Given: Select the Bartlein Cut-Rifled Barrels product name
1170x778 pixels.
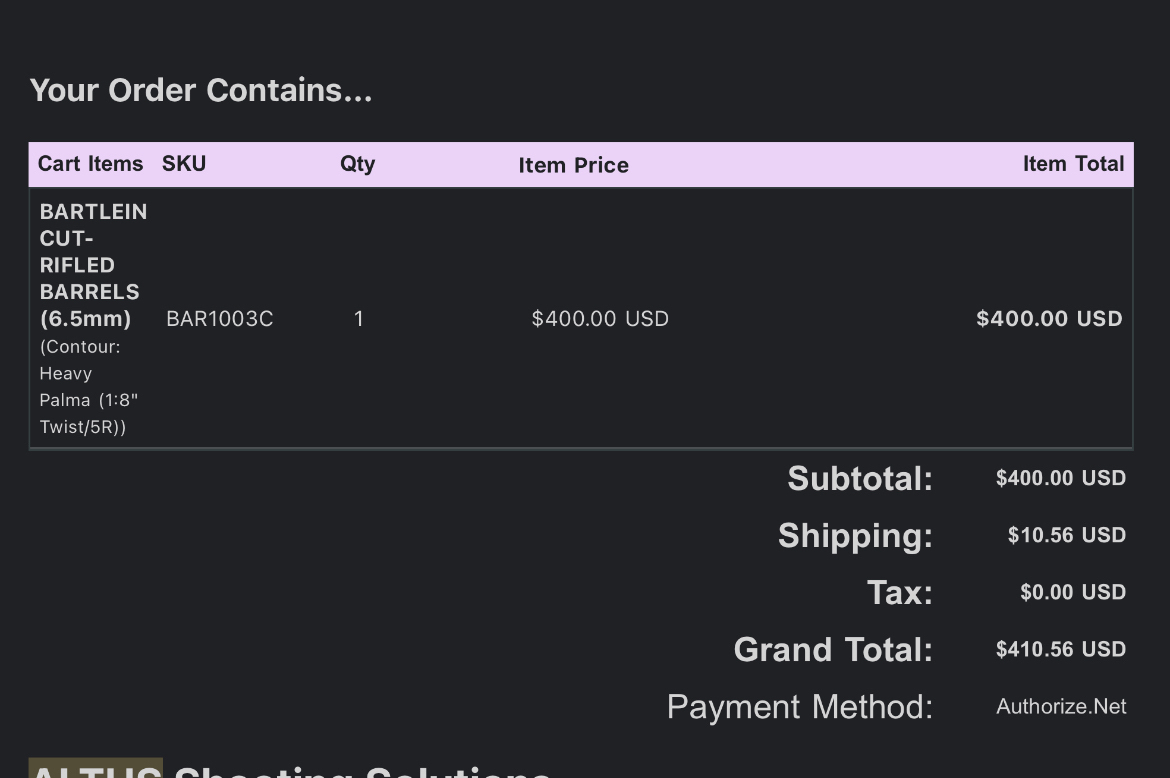Looking at the screenshot, I should 93,265.
